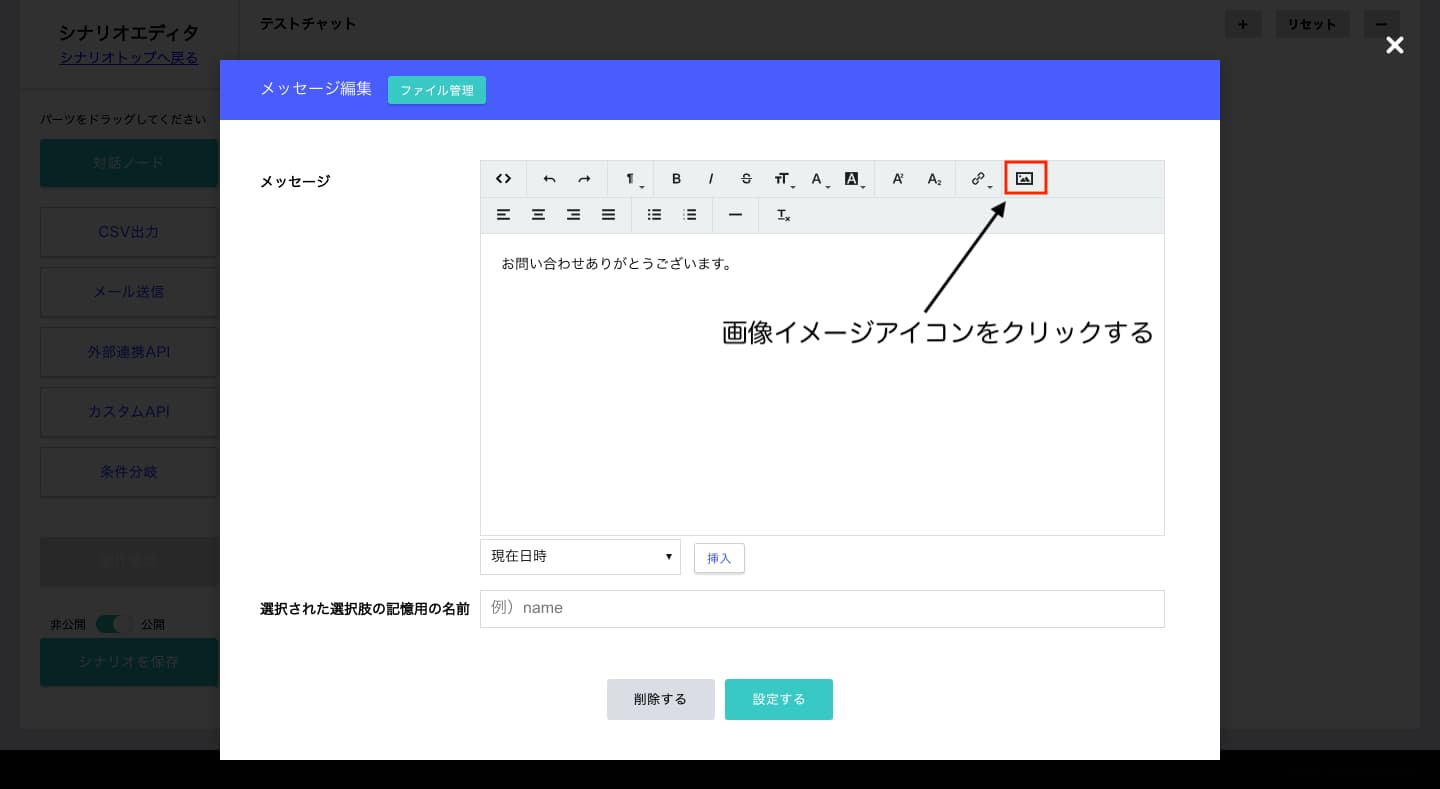Screen dimensions: 1440x789
Task: Toggle the 非公開/公開 switch
Action: [115, 624]
